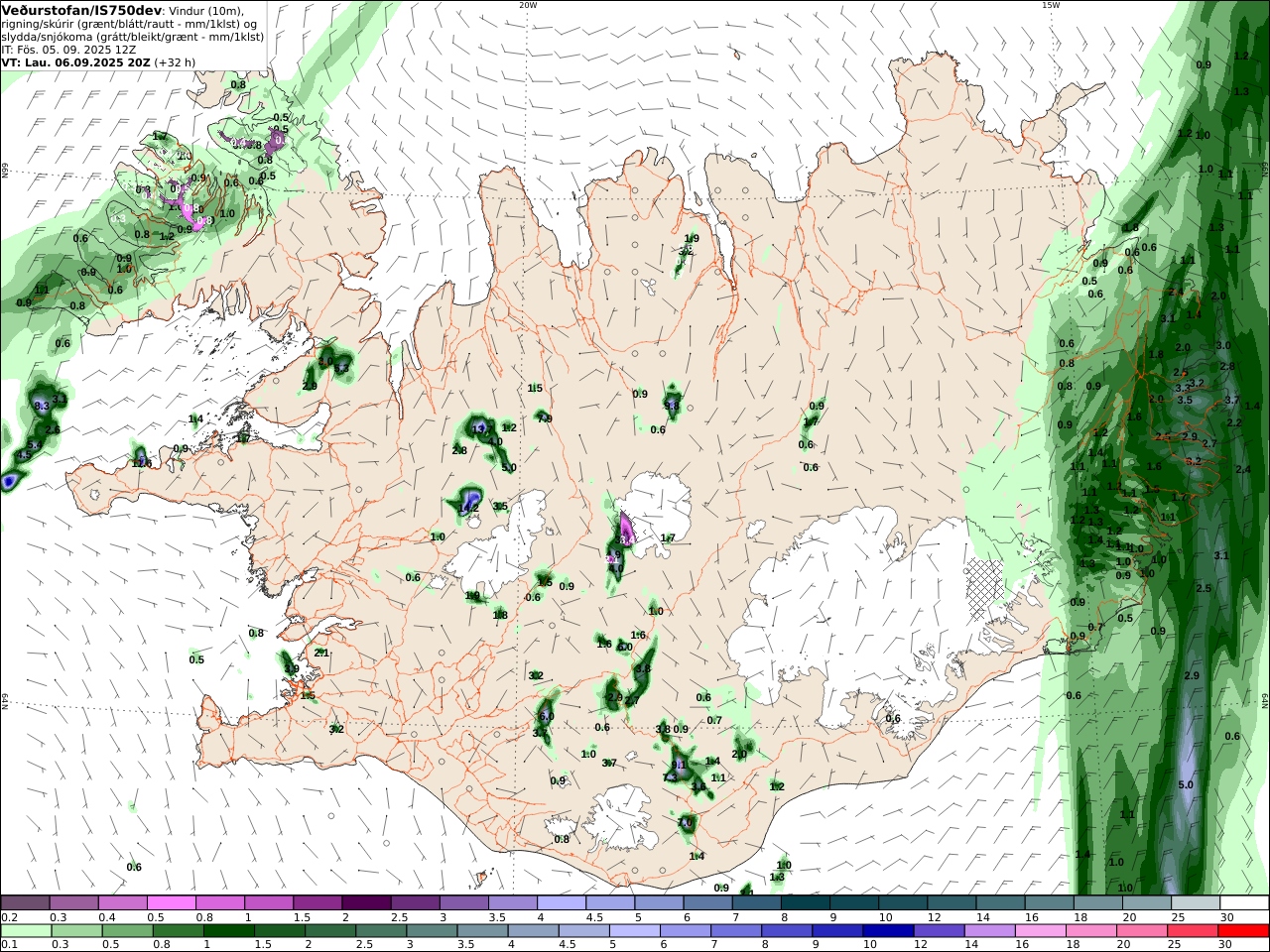The width and height of the screenshot is (1270, 952).
Task: Click the 'slydda/snjókoma' legend description line
Action: [x=132, y=36]
